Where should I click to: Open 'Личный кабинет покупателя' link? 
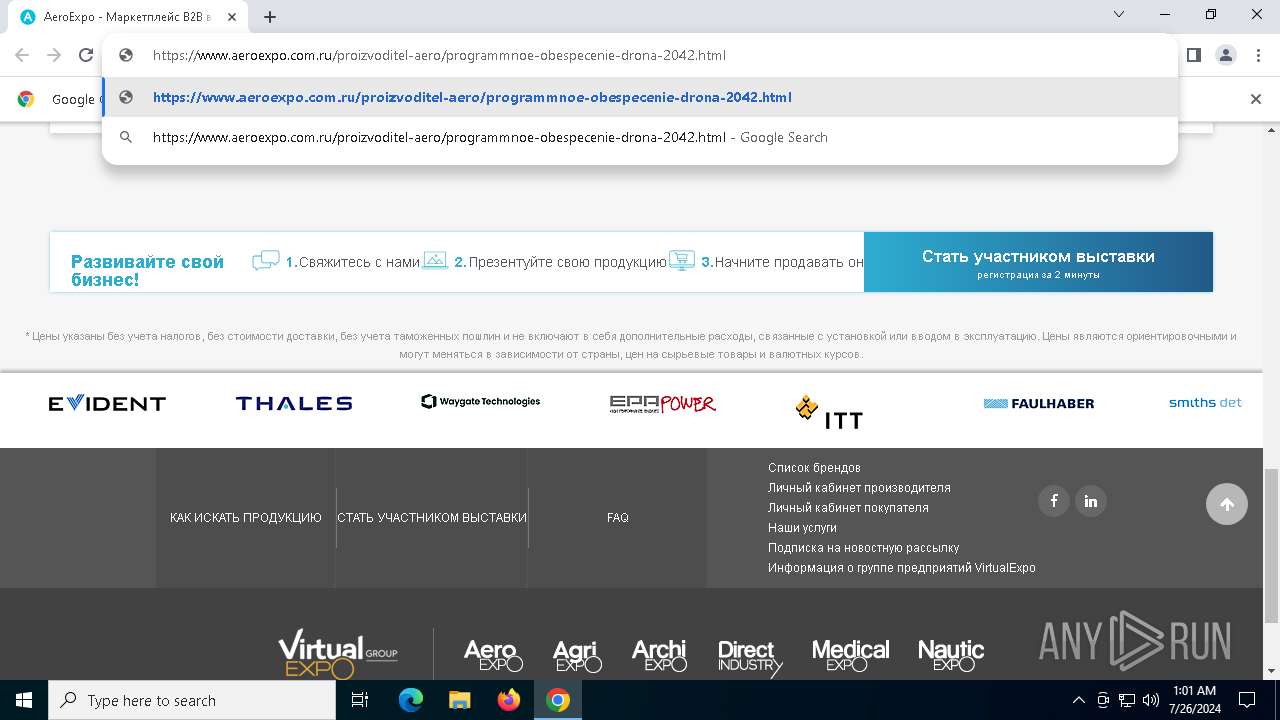click(x=848, y=508)
